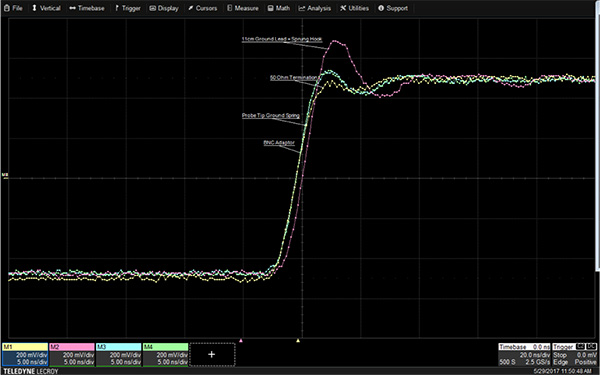Click the M4 5.00 ns/div value
The image size is (600, 375).
[x=173, y=362]
